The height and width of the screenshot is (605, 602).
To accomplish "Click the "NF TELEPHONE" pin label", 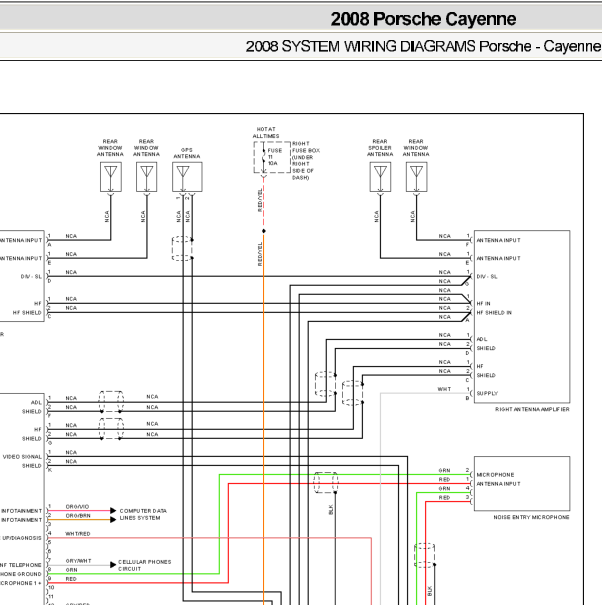I will pos(21,565).
